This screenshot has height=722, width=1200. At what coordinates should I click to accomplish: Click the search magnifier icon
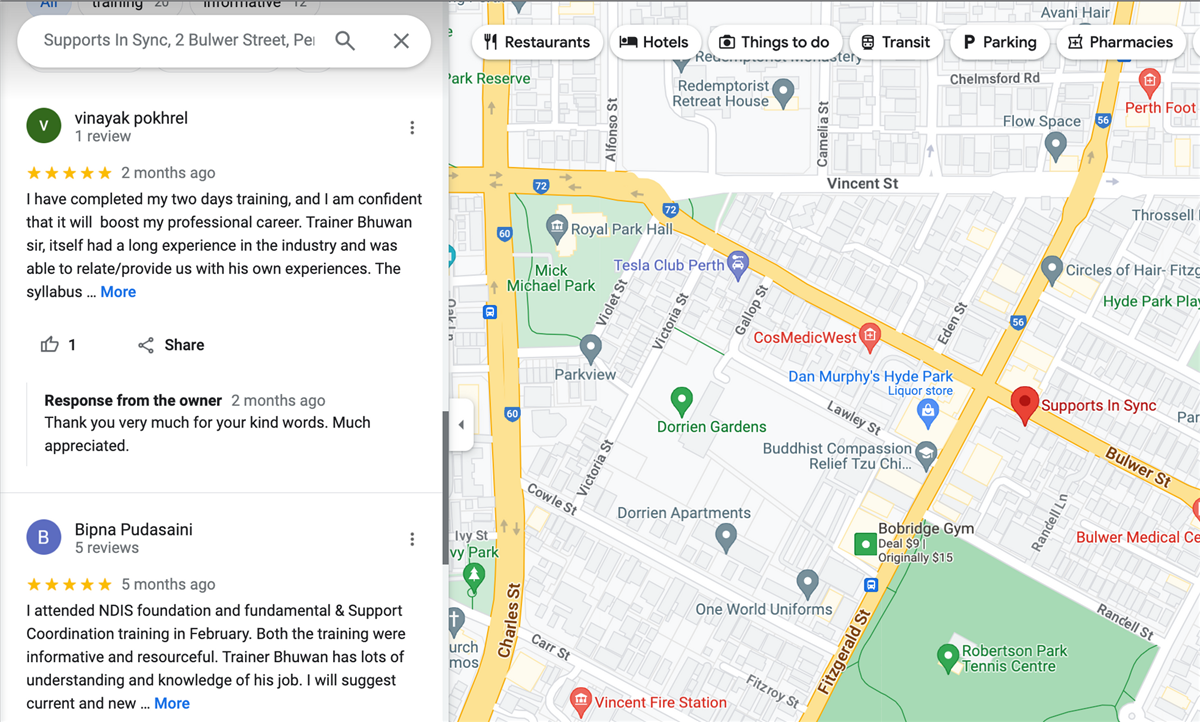pos(345,40)
